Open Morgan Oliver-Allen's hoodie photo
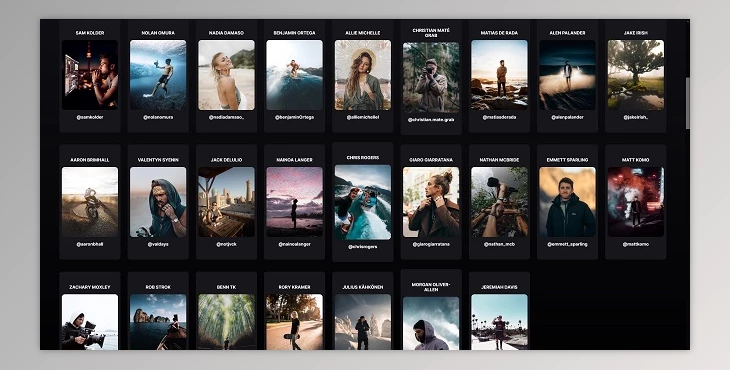730x370 pixels. 431,323
